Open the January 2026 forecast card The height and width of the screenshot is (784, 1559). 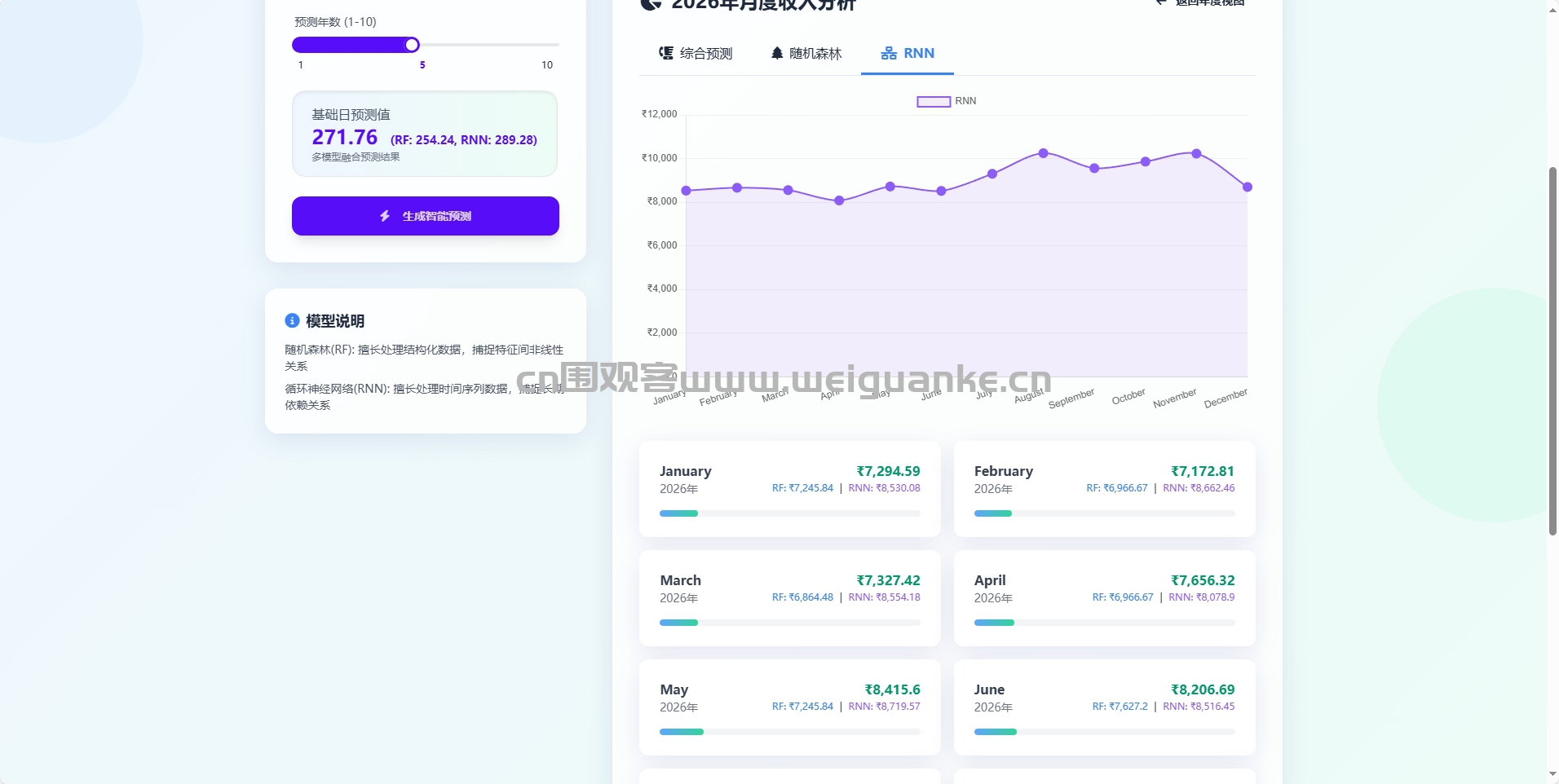click(x=789, y=489)
